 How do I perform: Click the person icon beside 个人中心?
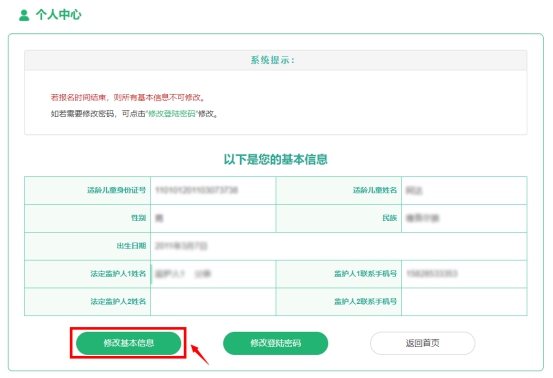pyautogui.click(x=24, y=15)
